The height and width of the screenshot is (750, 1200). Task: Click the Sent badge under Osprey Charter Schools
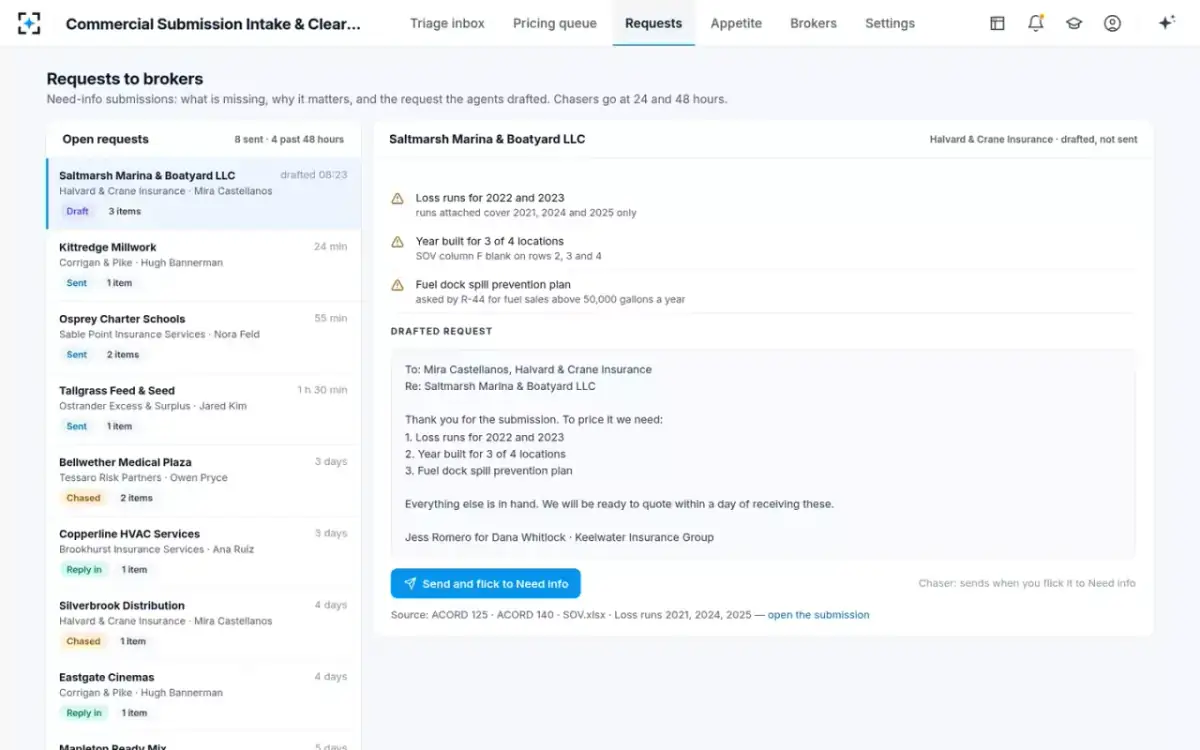click(x=77, y=355)
